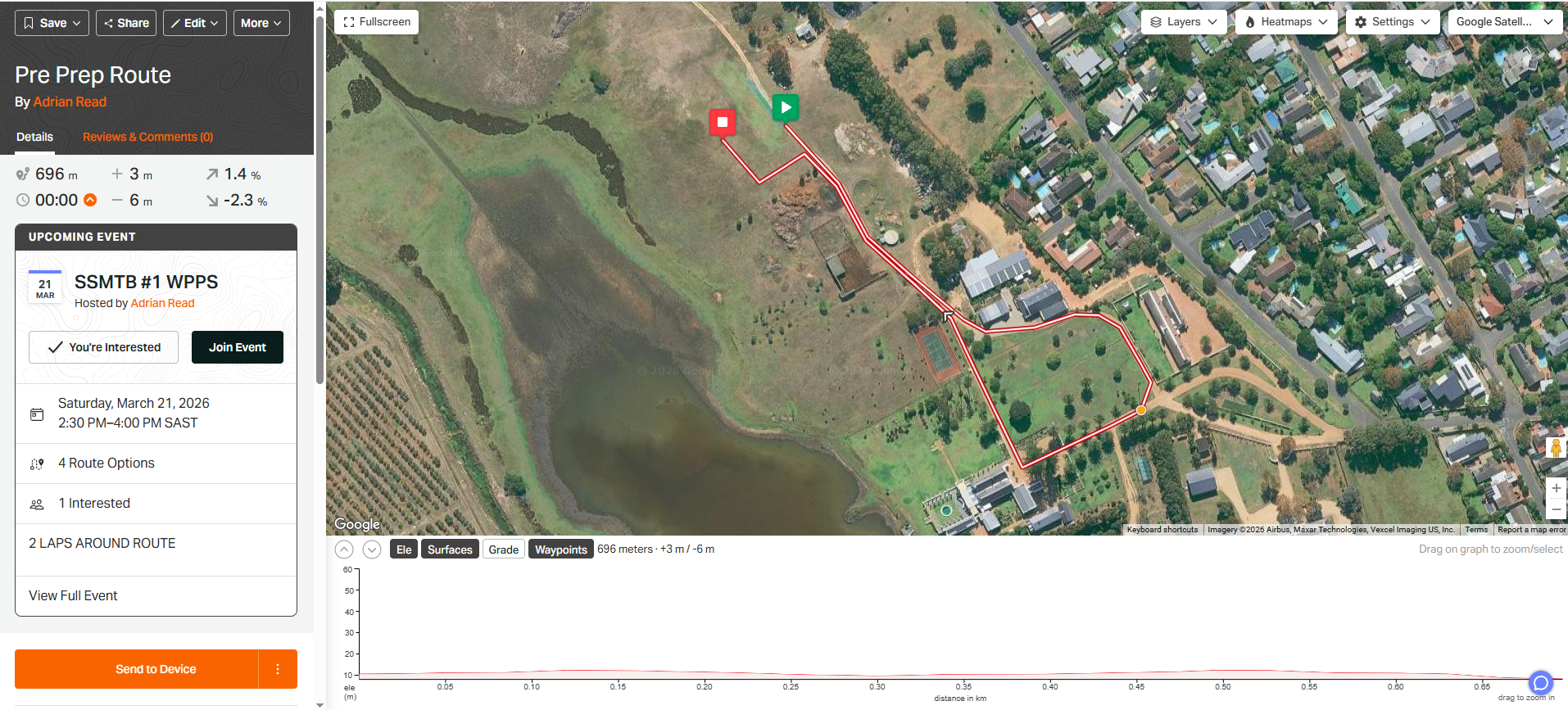Click the Join Event button
Viewport: 1568px width, 710px height.
pos(238,347)
